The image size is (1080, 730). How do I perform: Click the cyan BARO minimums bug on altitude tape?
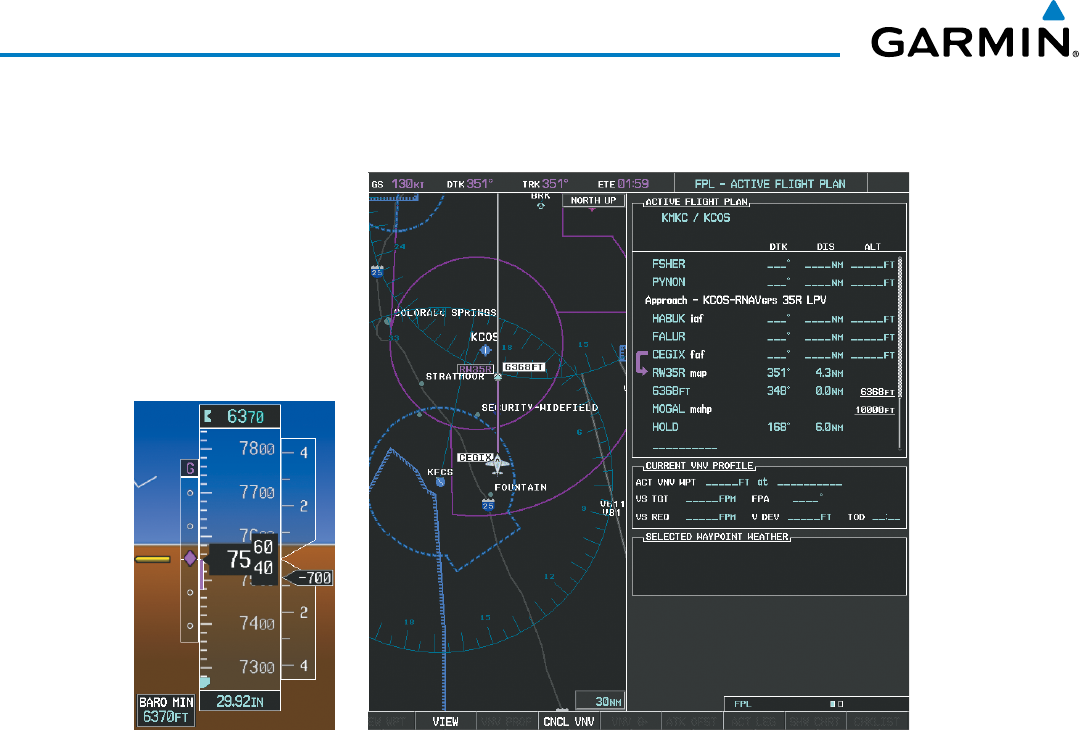point(205,682)
